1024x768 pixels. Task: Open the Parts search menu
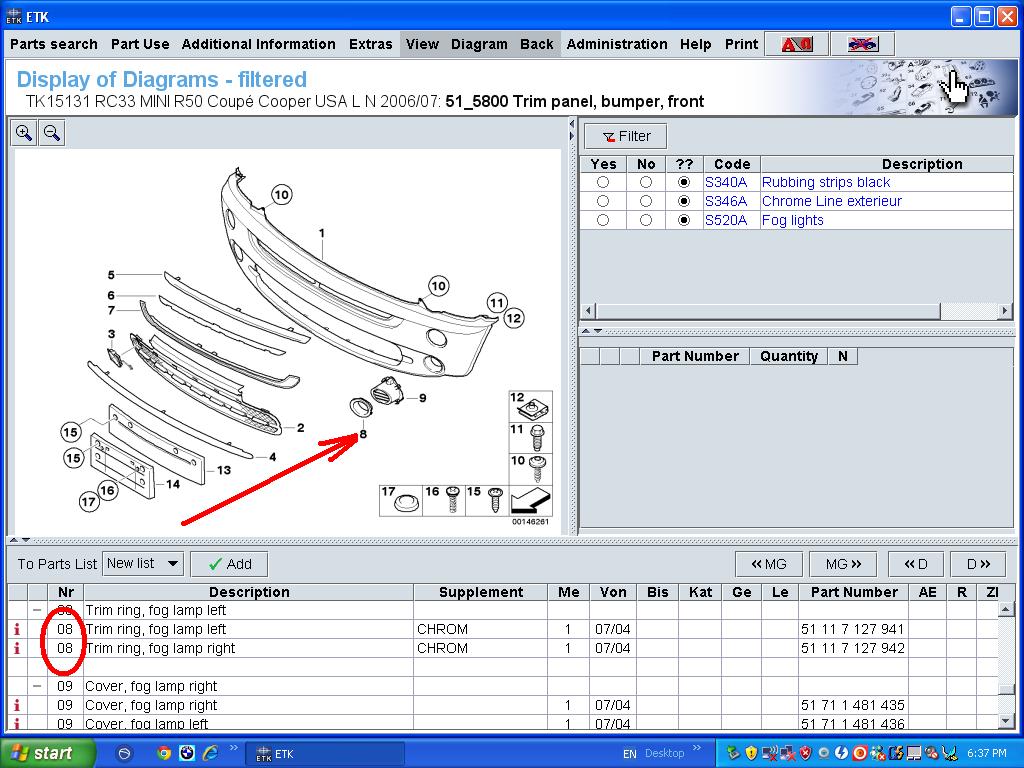54,44
